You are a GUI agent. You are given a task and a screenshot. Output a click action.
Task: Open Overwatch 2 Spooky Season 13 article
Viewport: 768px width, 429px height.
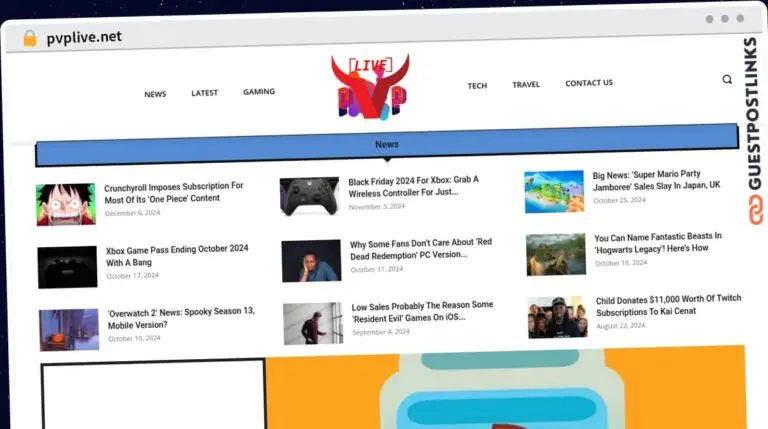pyautogui.click(x=181, y=318)
